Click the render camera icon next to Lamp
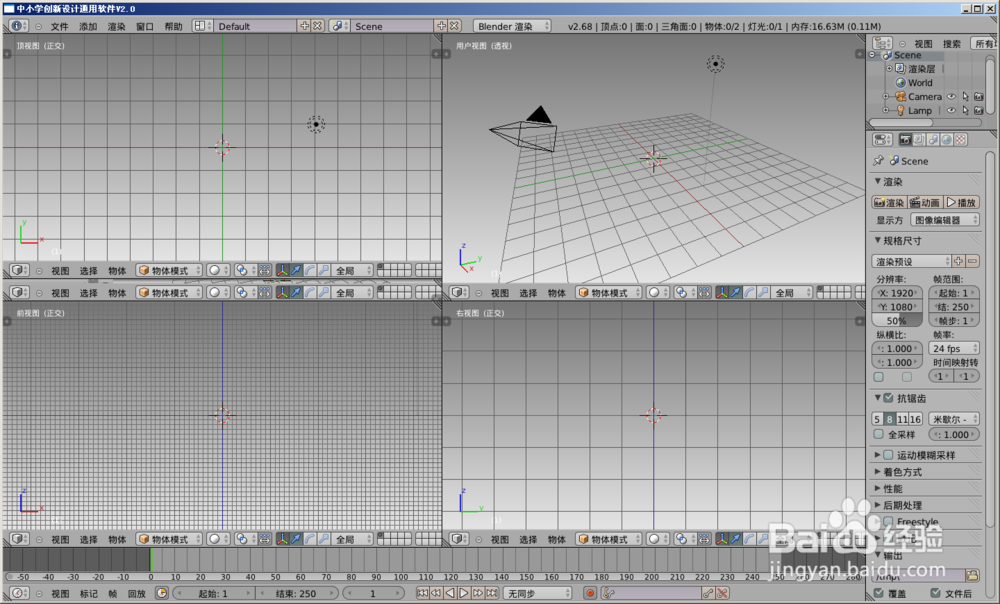The width and height of the screenshot is (1000, 604). [x=979, y=110]
